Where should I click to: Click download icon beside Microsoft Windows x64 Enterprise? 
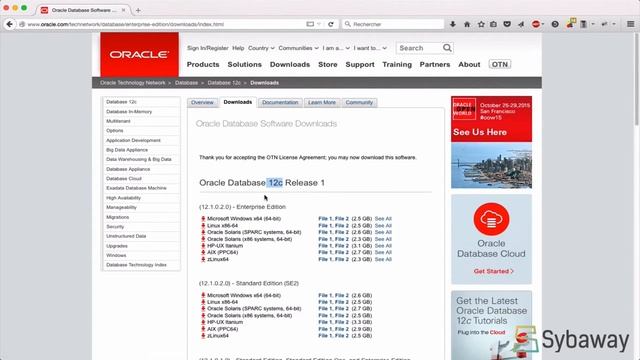[203, 219]
